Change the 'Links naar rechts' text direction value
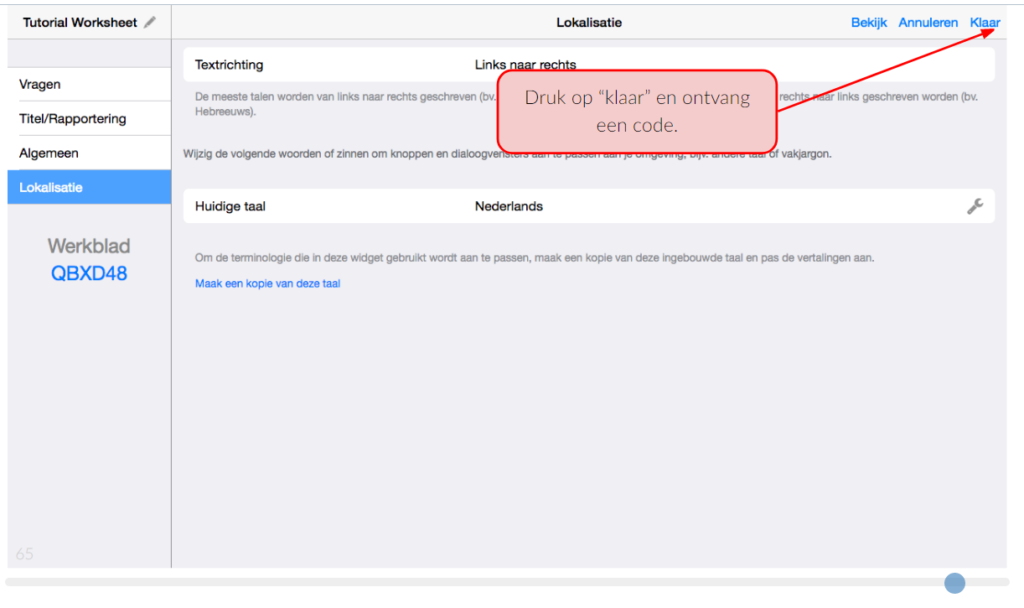Viewport: 1024px width, 608px height. [525, 65]
